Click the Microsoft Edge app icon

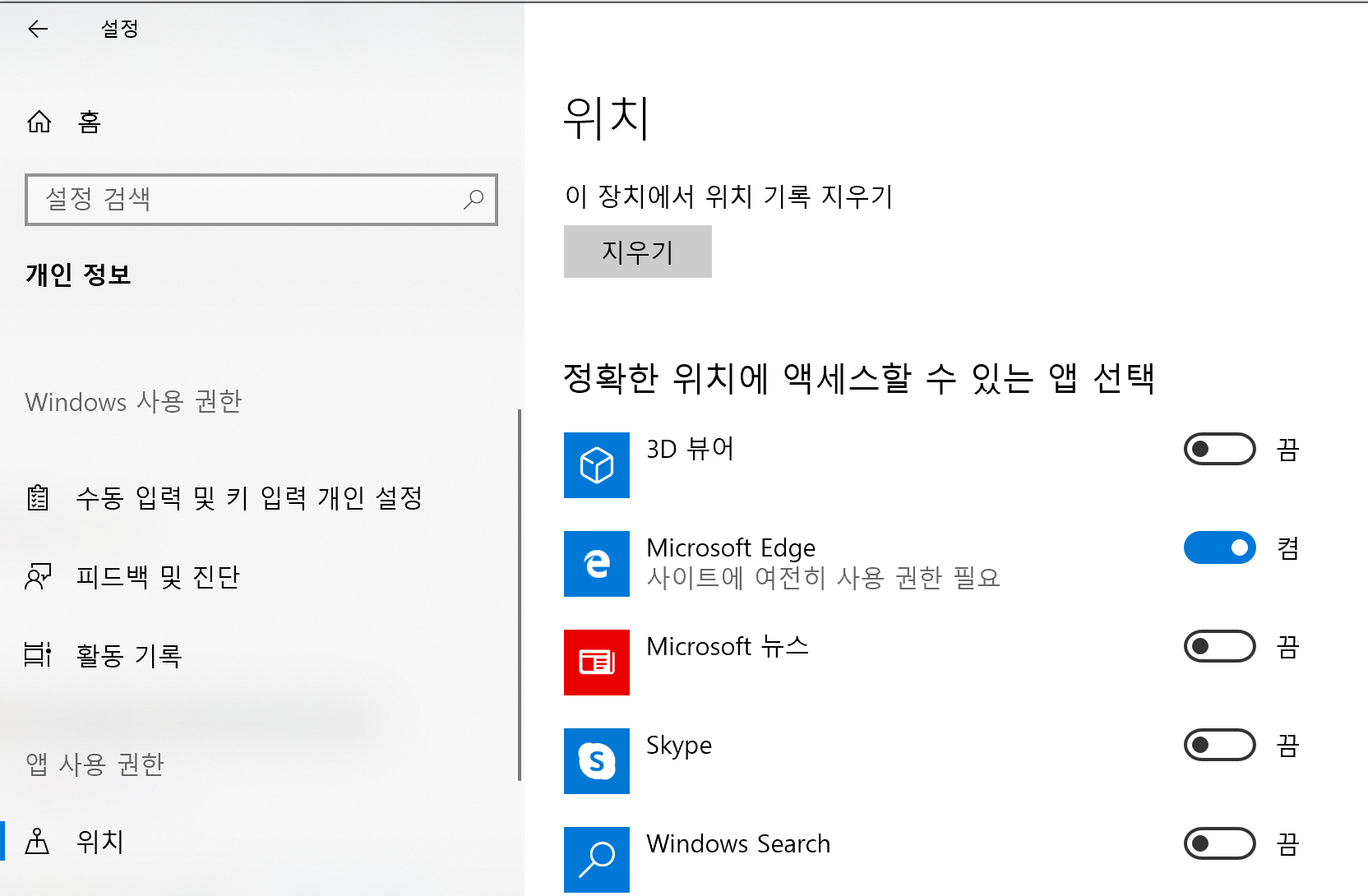click(x=597, y=564)
